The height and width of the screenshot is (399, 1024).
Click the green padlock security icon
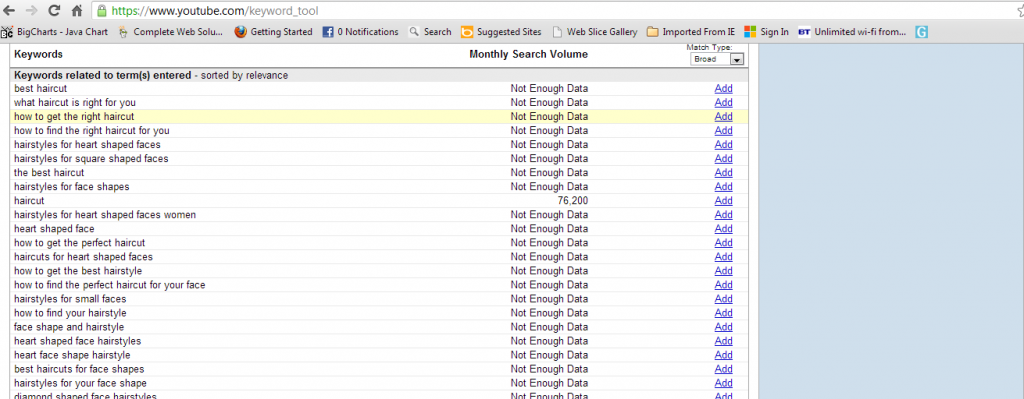tap(101, 11)
